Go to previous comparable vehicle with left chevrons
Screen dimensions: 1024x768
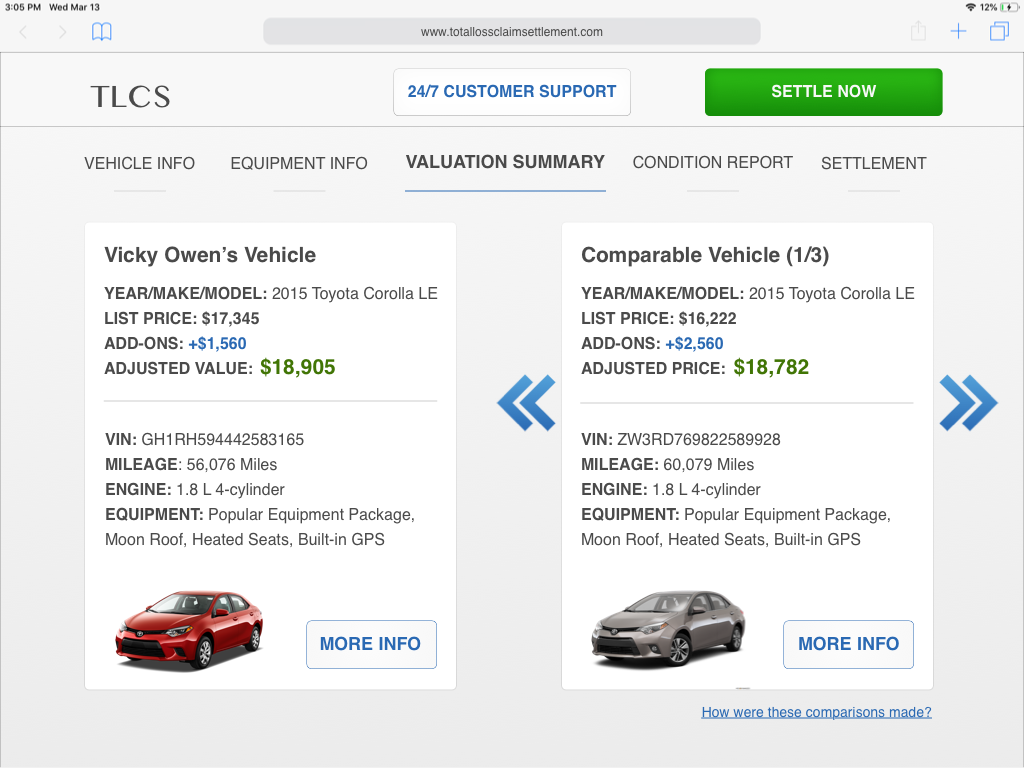526,403
